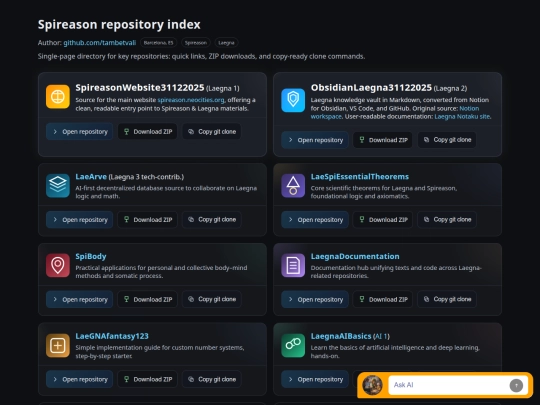Copy git clone for LaeSpiEssentialTheorems
The height and width of the screenshot is (405, 540).
click(x=447, y=220)
